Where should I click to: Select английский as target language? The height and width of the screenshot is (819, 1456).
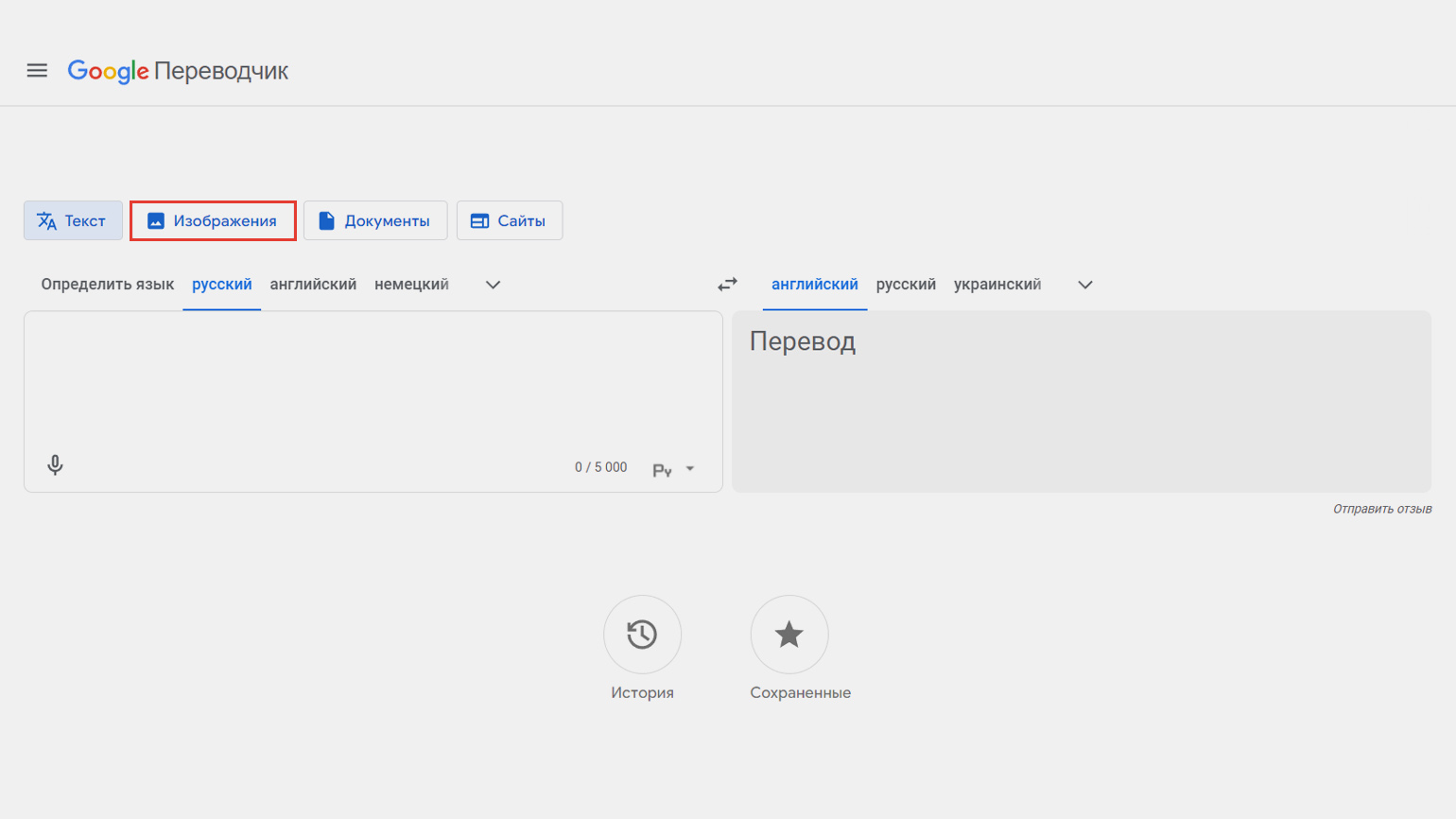click(815, 285)
